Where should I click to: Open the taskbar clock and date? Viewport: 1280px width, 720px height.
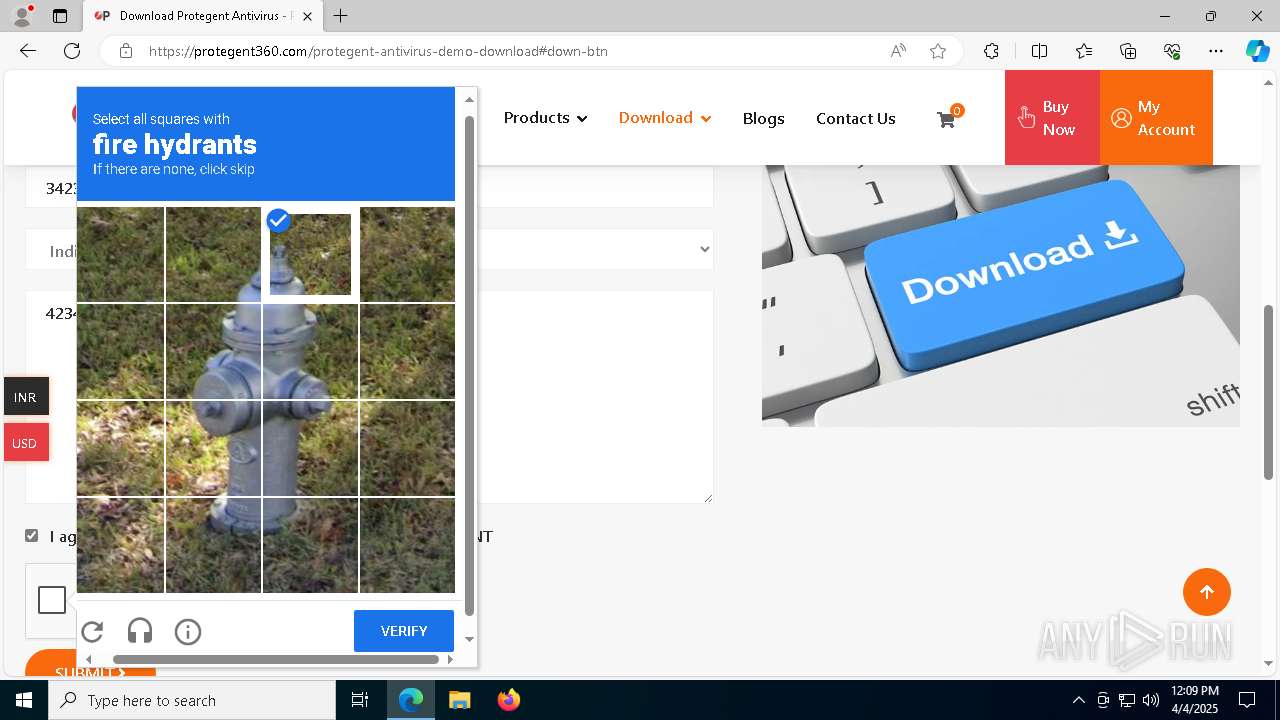tap(1194, 700)
